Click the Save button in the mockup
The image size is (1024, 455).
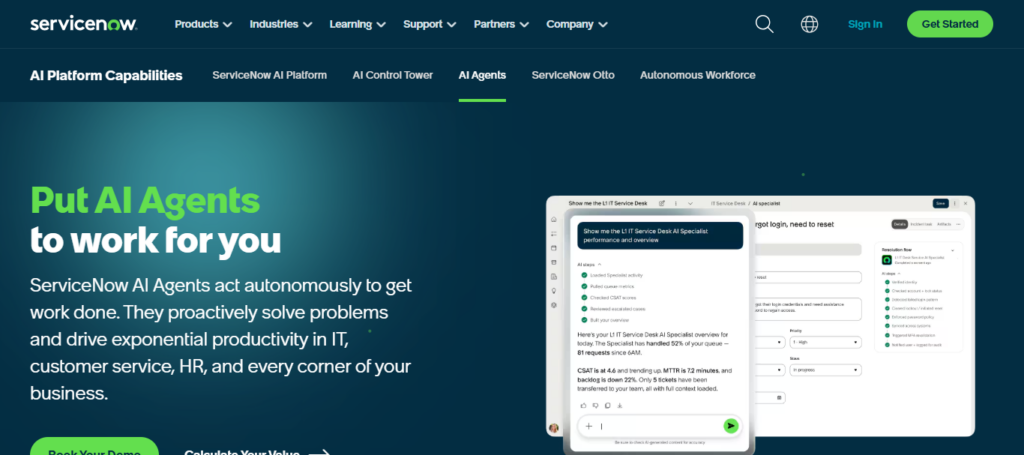940,203
